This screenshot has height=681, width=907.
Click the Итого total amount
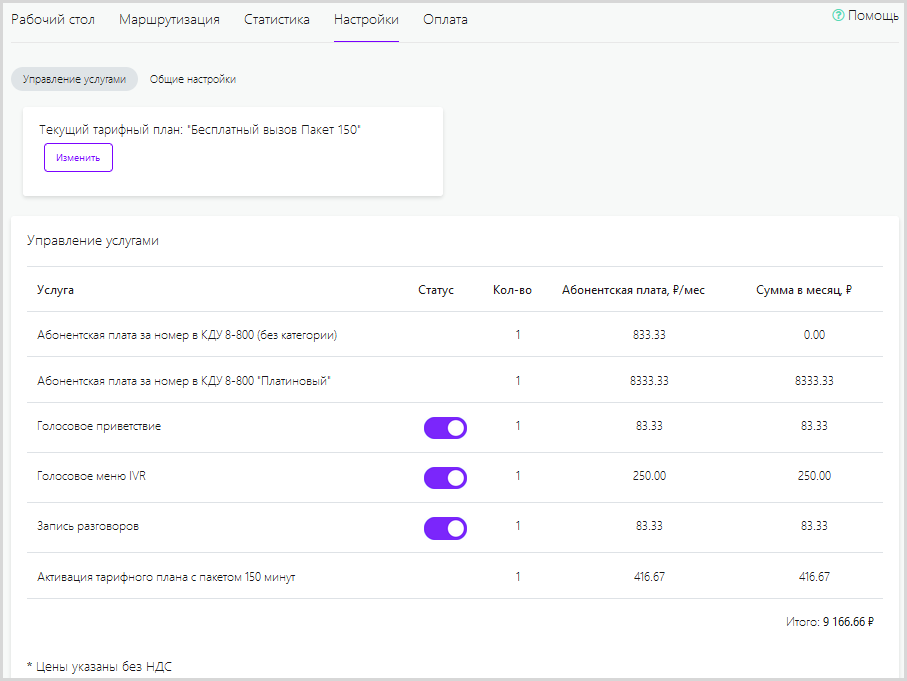[x=848, y=622]
